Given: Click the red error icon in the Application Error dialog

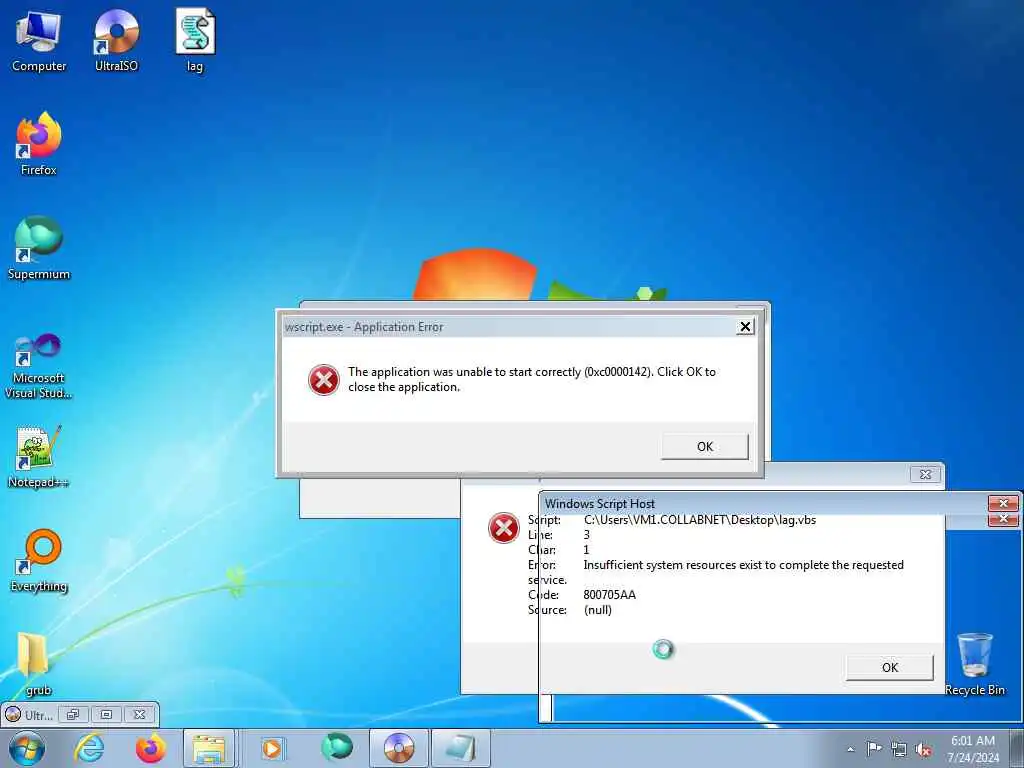Looking at the screenshot, I should (324, 380).
